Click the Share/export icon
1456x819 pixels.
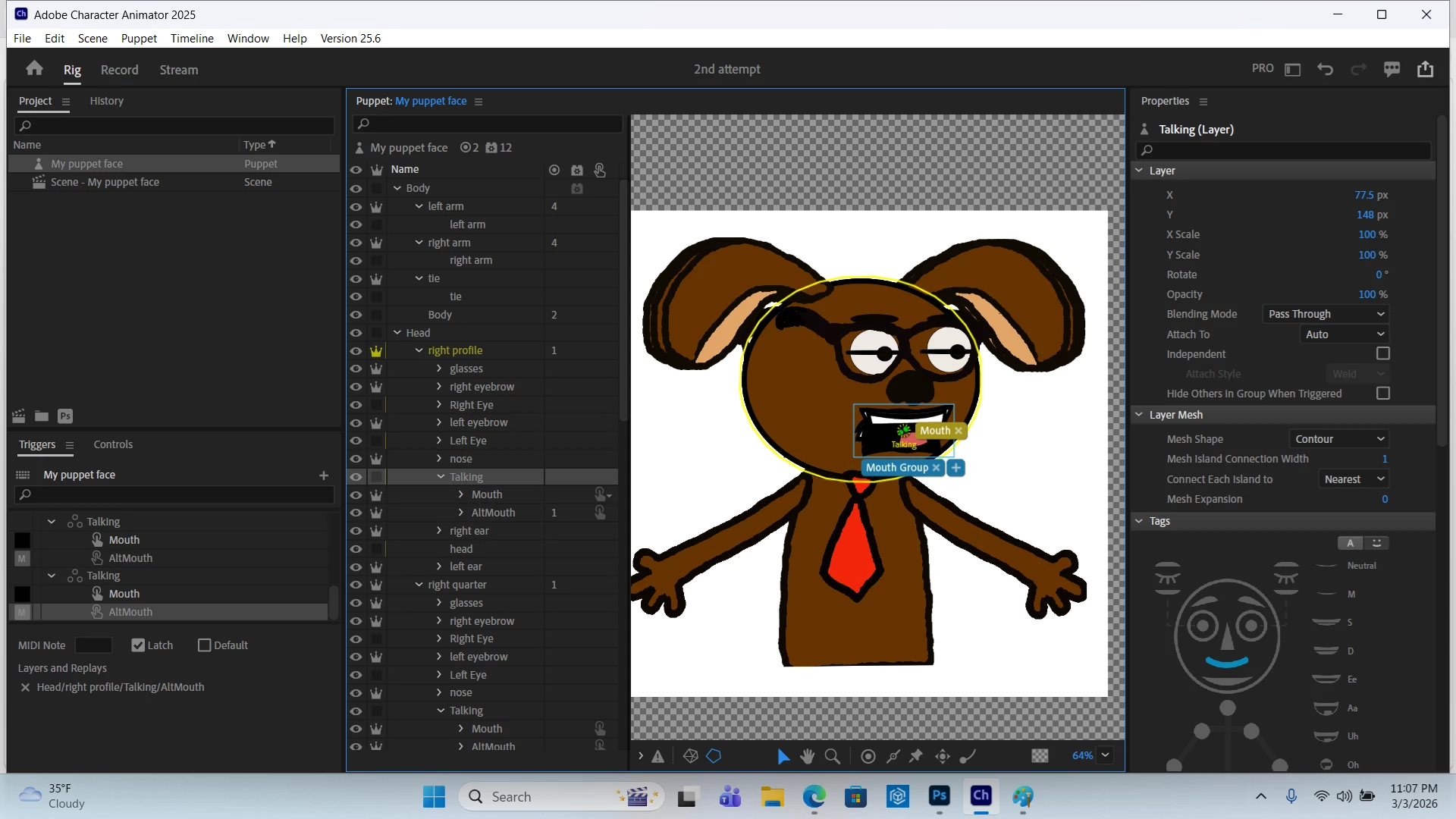pyautogui.click(x=1425, y=69)
